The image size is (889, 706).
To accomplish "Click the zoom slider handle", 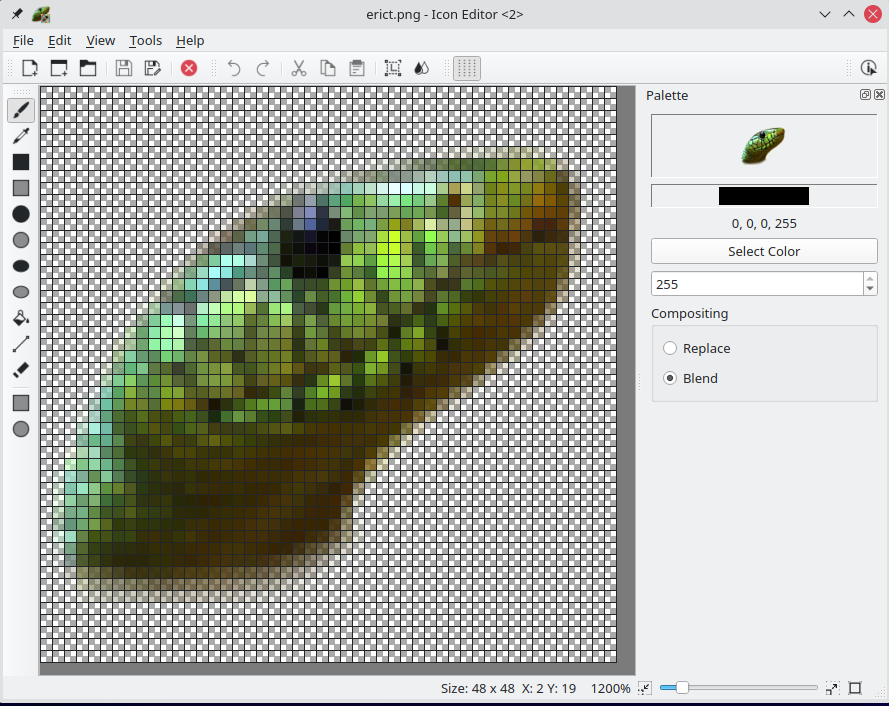I will [682, 688].
